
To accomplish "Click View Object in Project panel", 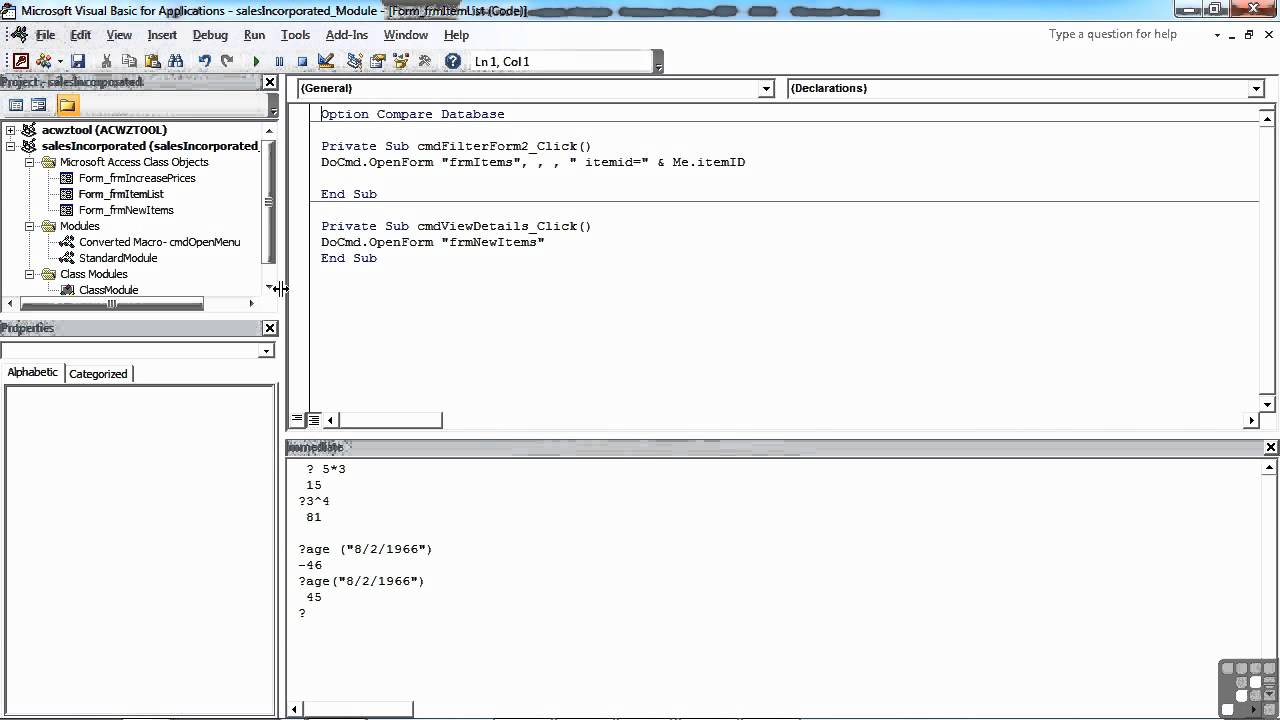I will coord(39,105).
